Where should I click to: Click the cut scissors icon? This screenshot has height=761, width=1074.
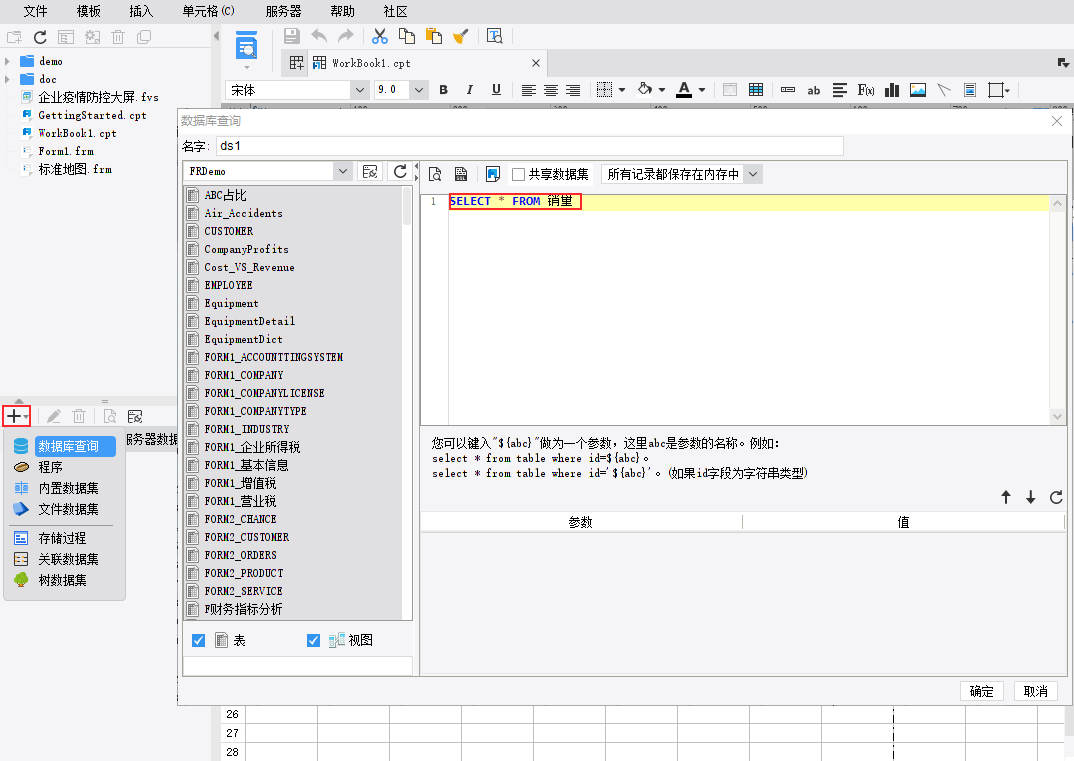(x=380, y=36)
